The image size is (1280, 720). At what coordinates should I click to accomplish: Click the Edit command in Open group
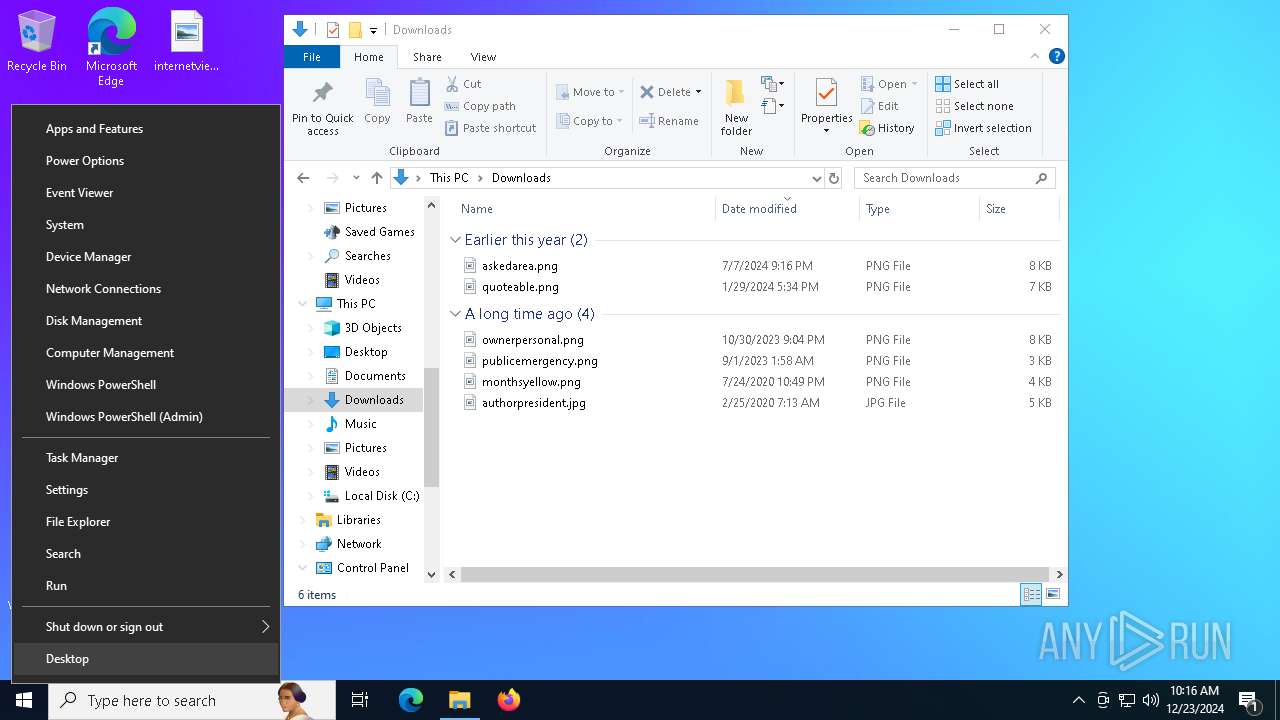click(x=879, y=106)
